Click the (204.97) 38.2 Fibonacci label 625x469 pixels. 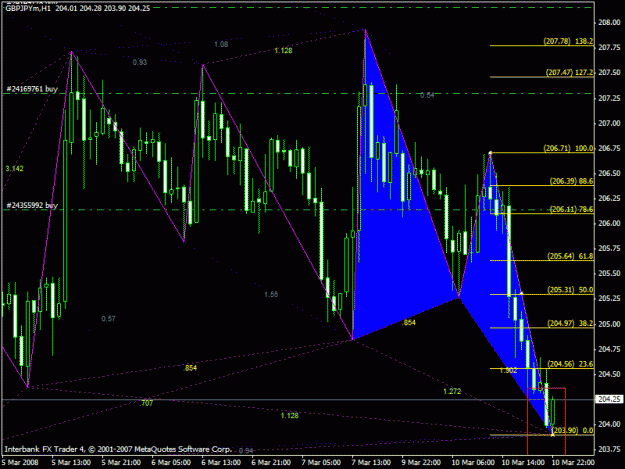pyautogui.click(x=570, y=323)
